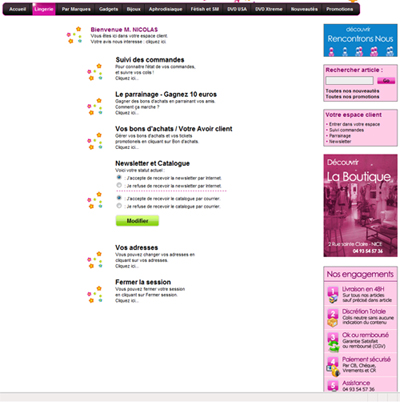Click the flower icon beside Fermer la session
Image resolution: width=400 pixels, height=402 pixels.
[95, 294]
